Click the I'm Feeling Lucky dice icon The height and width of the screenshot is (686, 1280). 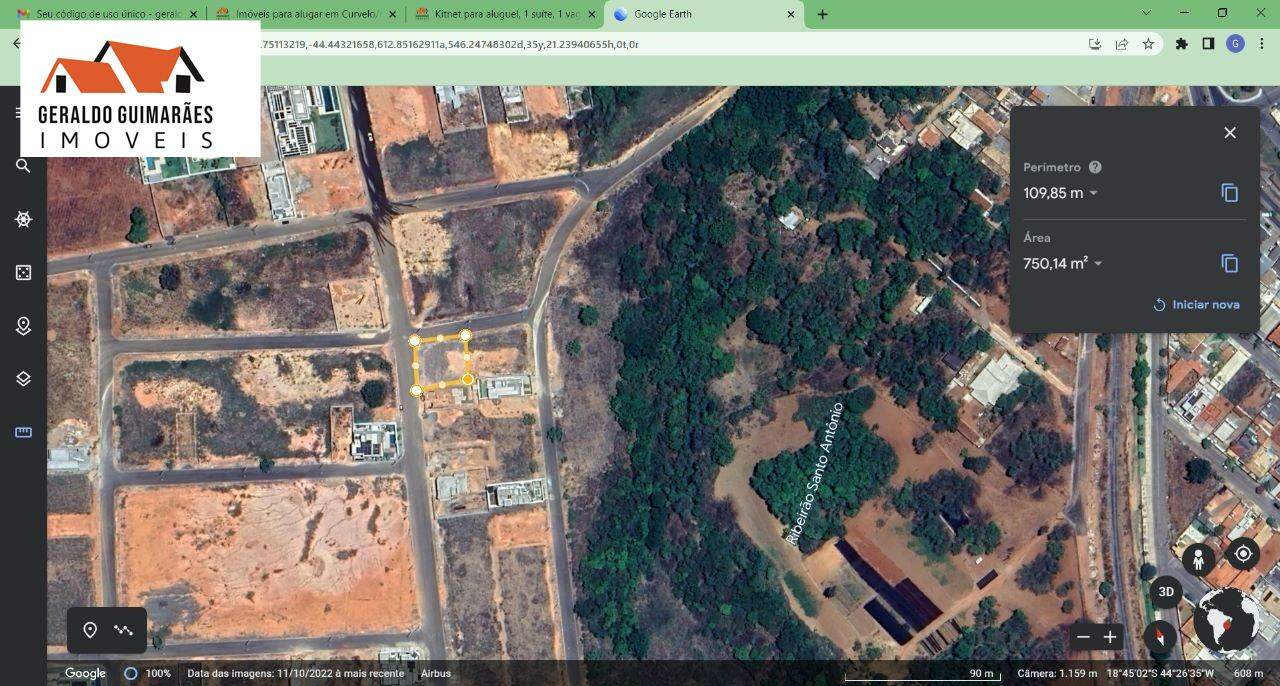pyautogui.click(x=23, y=273)
